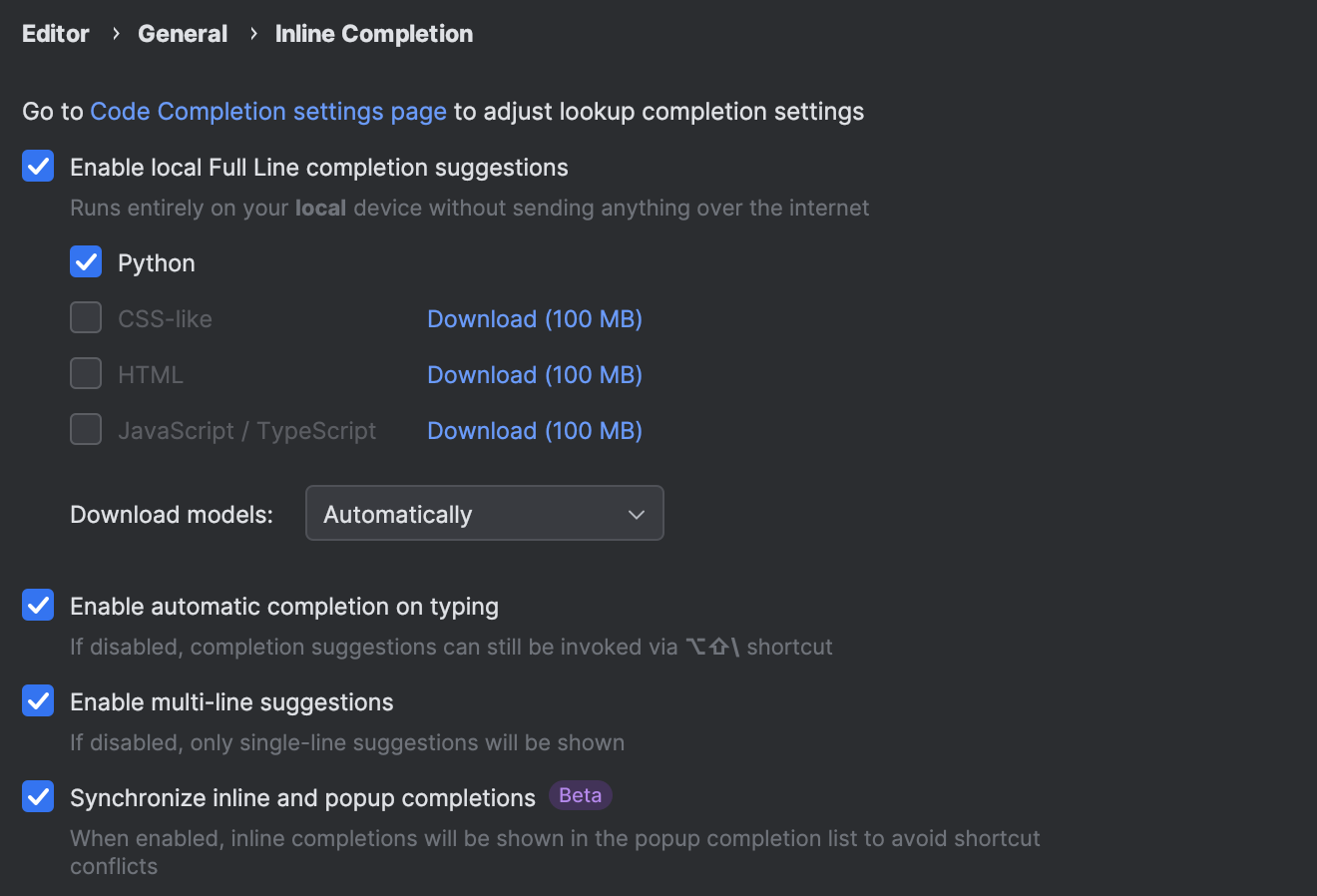Open the General settings breadcrumb

[x=183, y=33]
